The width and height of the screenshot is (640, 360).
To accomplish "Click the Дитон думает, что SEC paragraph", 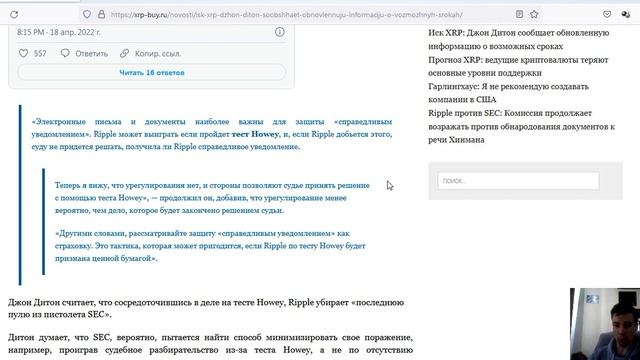I will (x=210, y=344).
